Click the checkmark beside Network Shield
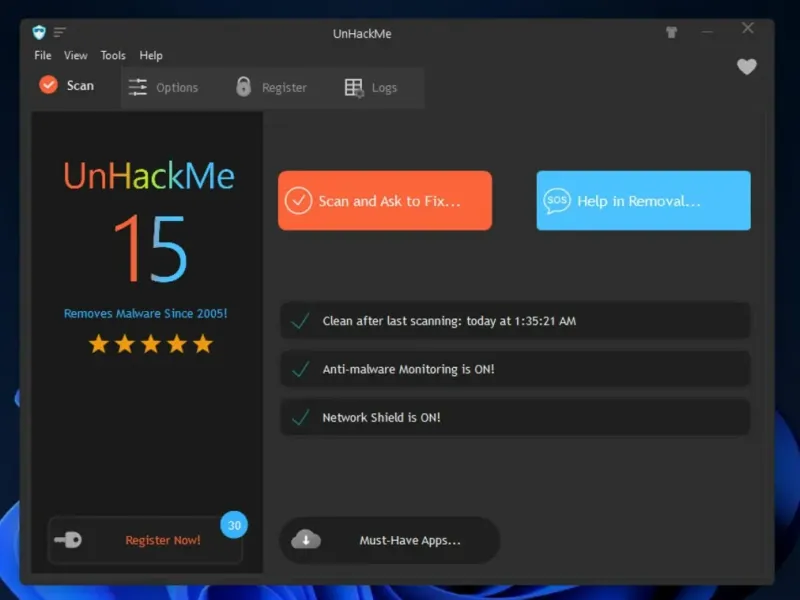Viewport: 800px width, 600px height. [300, 417]
